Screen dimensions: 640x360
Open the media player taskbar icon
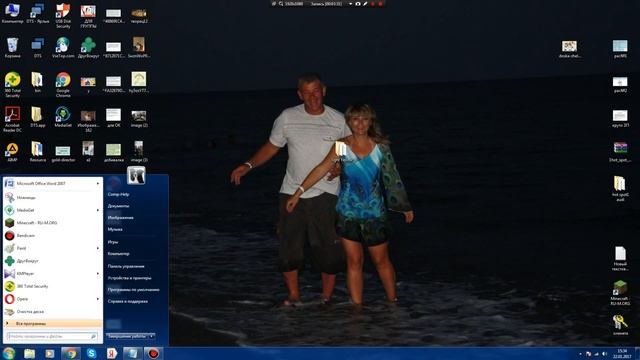[50, 353]
